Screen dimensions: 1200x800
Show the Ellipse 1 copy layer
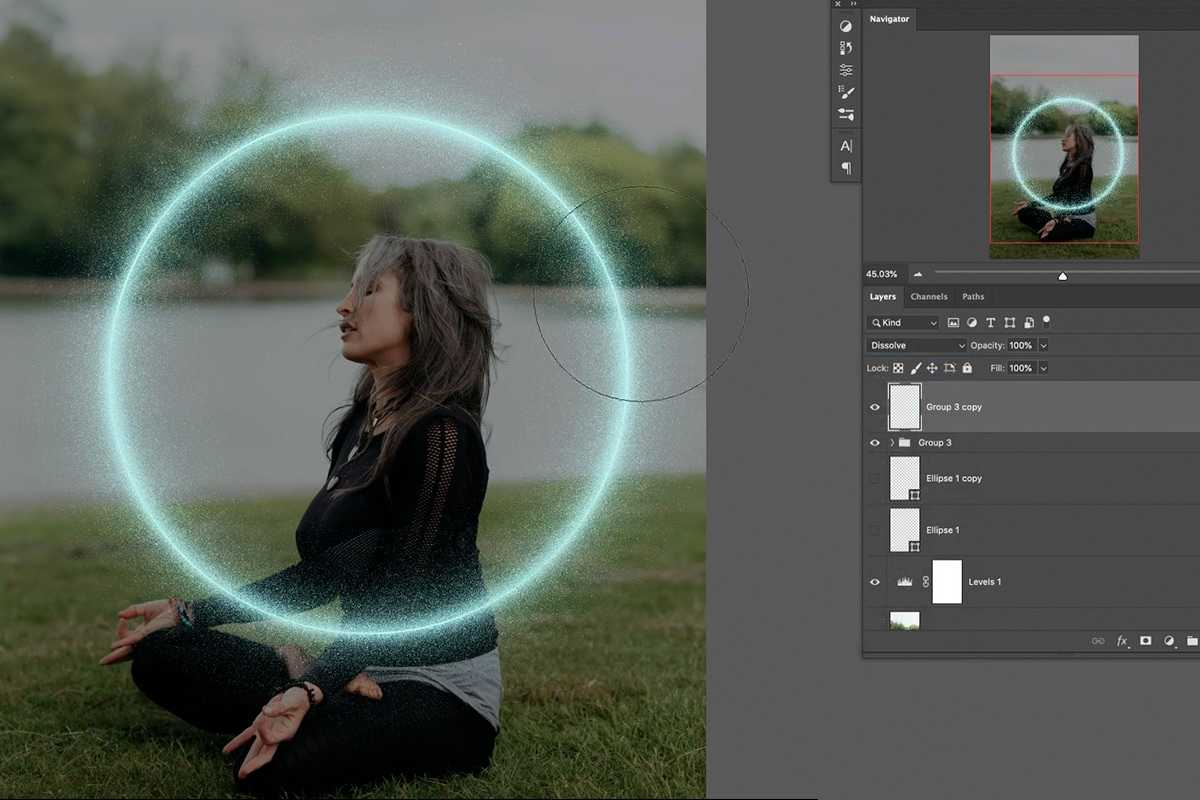(875, 479)
